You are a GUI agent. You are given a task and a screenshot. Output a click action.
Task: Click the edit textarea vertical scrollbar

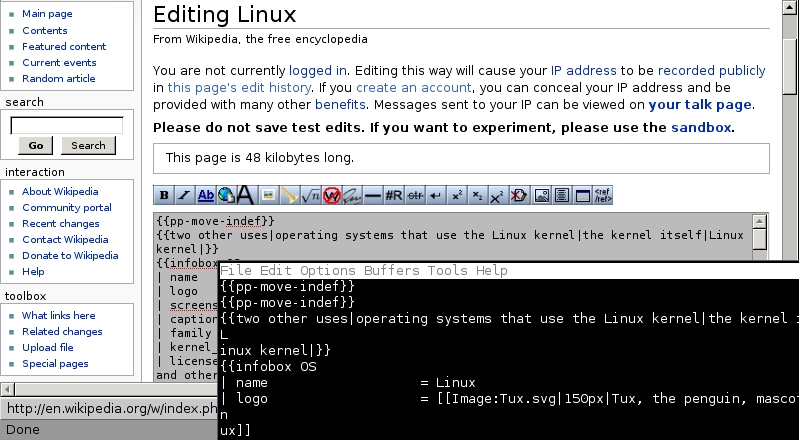point(760,240)
